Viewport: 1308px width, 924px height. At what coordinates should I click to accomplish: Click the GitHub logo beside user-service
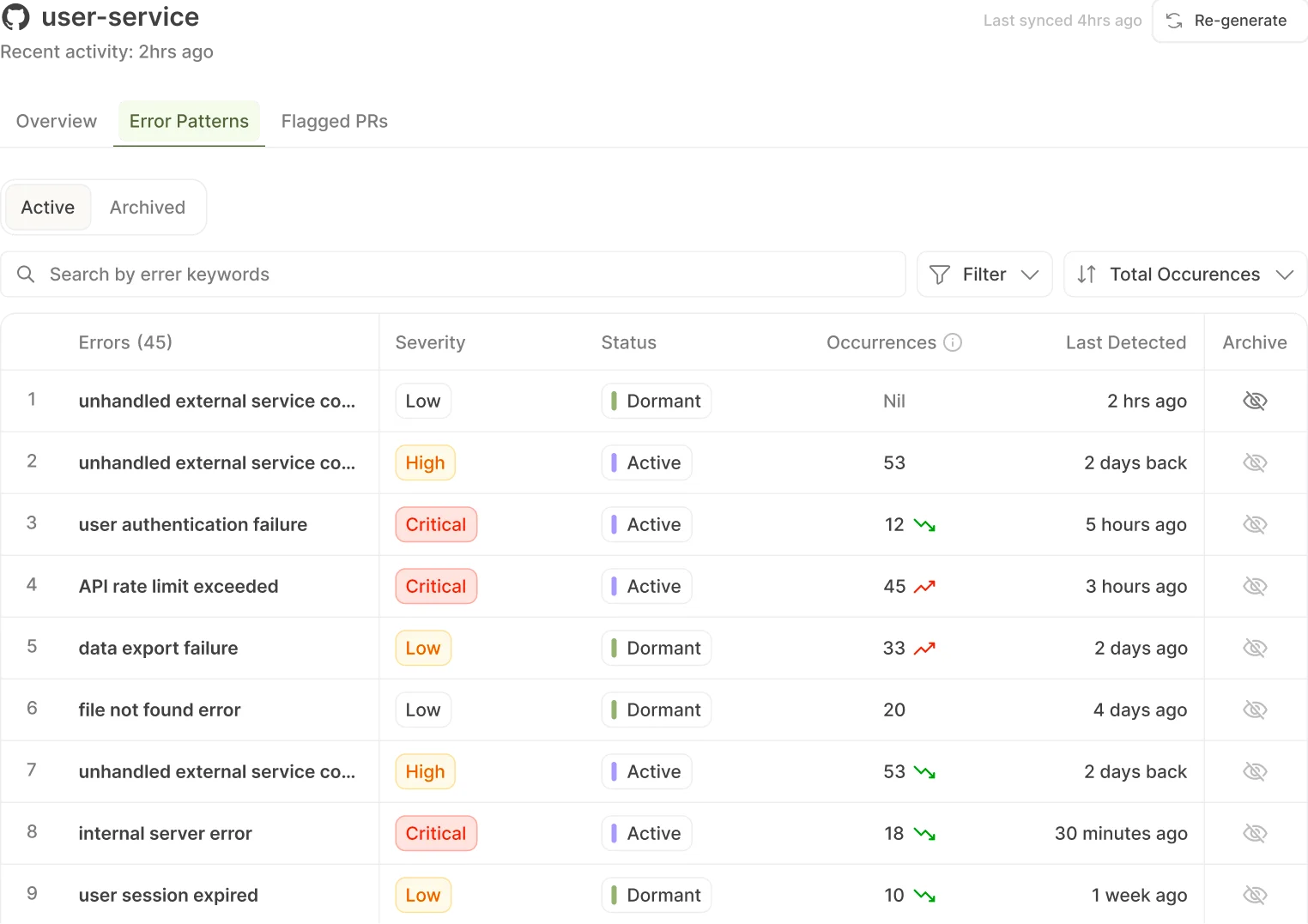tap(15, 16)
